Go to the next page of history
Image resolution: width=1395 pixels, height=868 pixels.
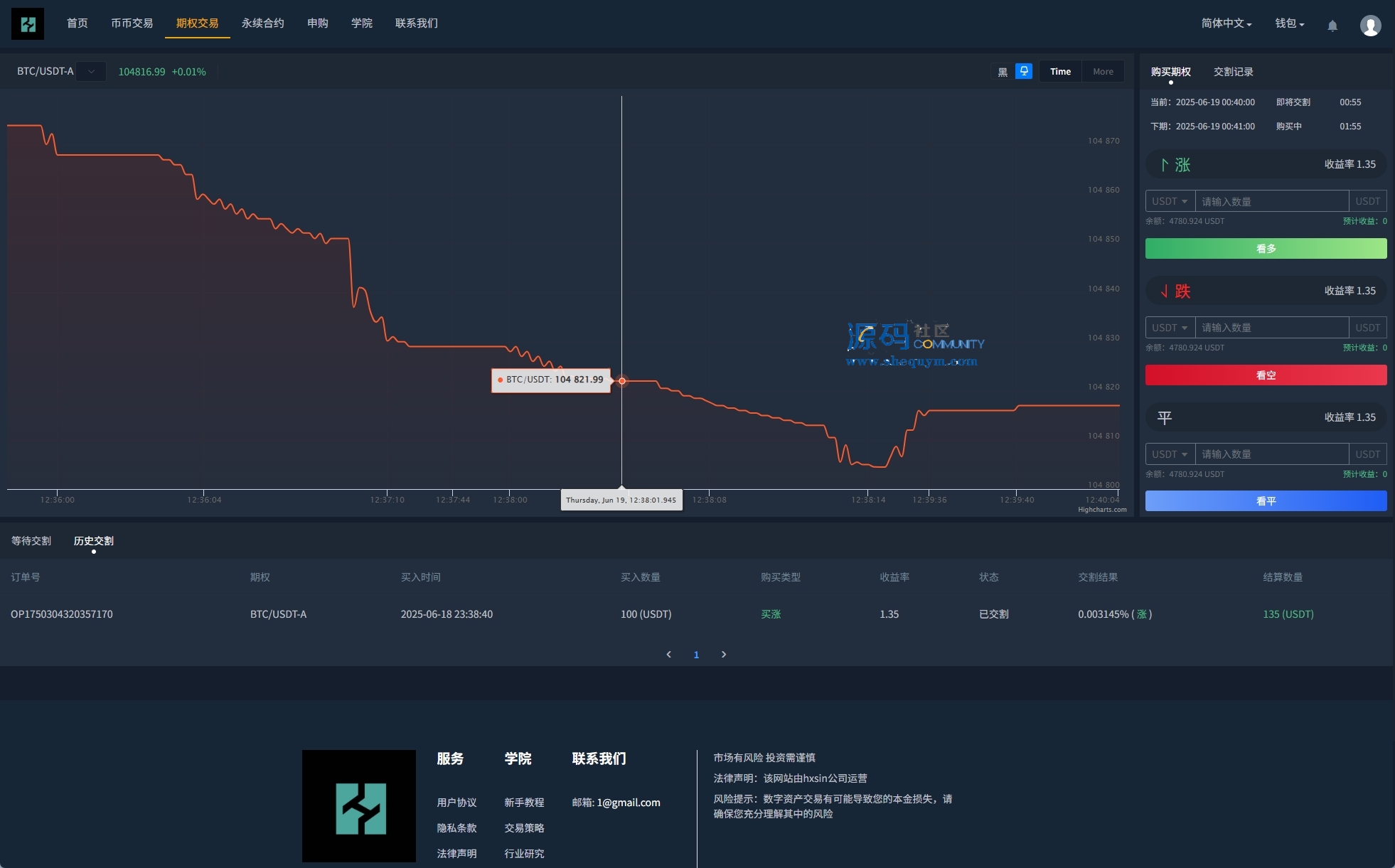point(724,654)
